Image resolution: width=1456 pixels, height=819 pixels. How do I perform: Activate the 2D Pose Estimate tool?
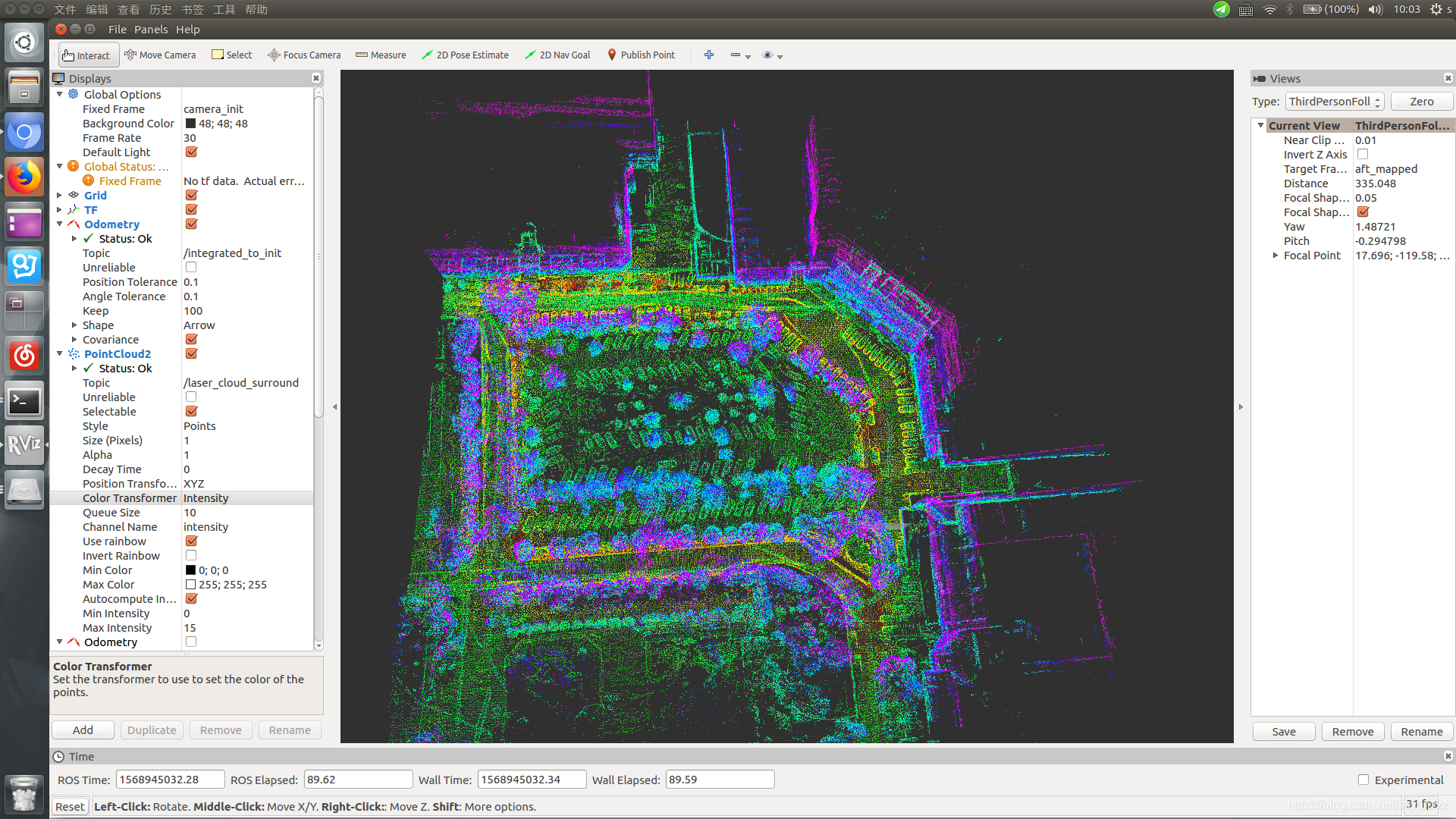(x=465, y=55)
